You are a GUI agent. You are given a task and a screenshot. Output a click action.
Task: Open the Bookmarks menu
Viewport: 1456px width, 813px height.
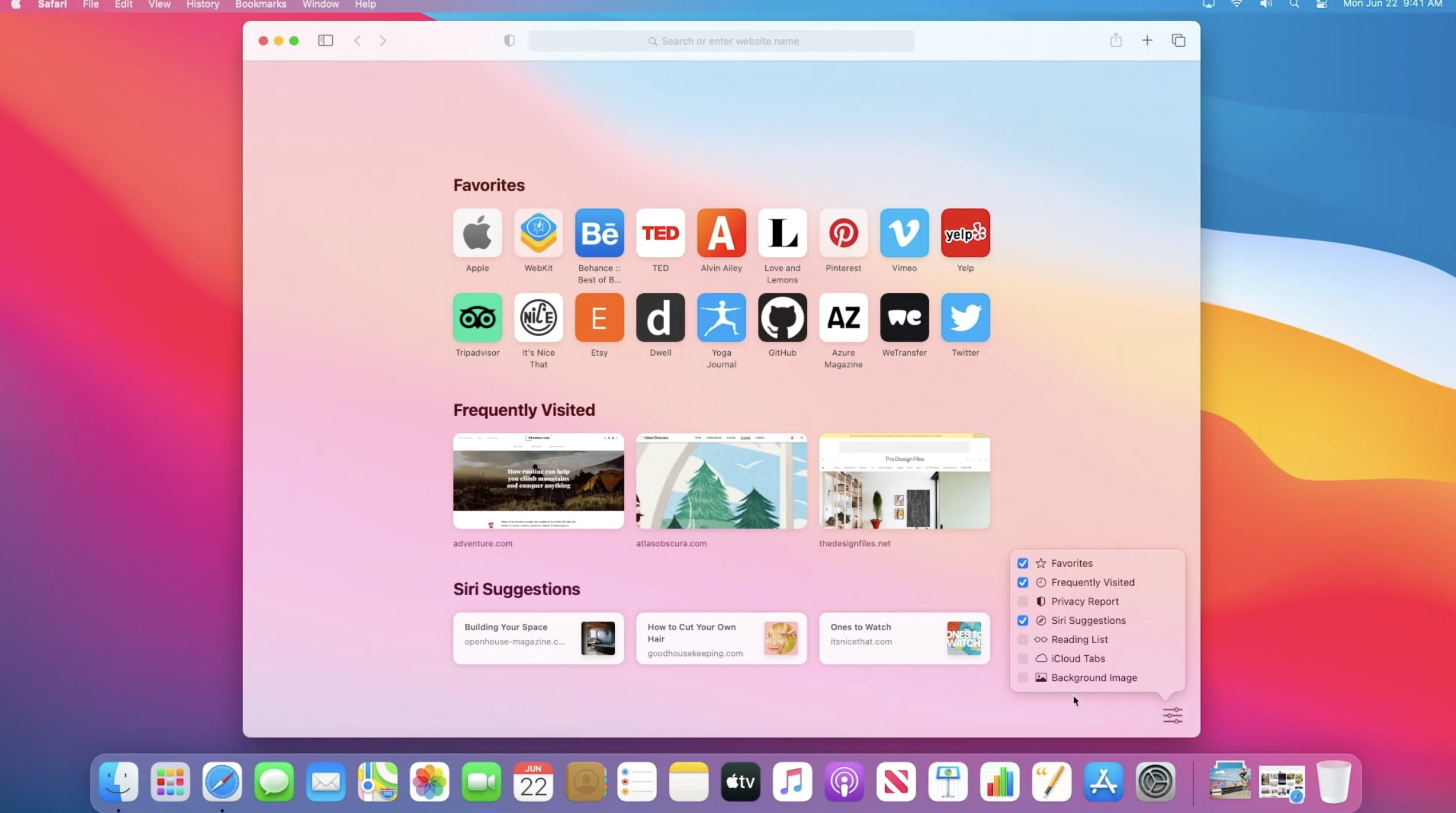pos(260,5)
